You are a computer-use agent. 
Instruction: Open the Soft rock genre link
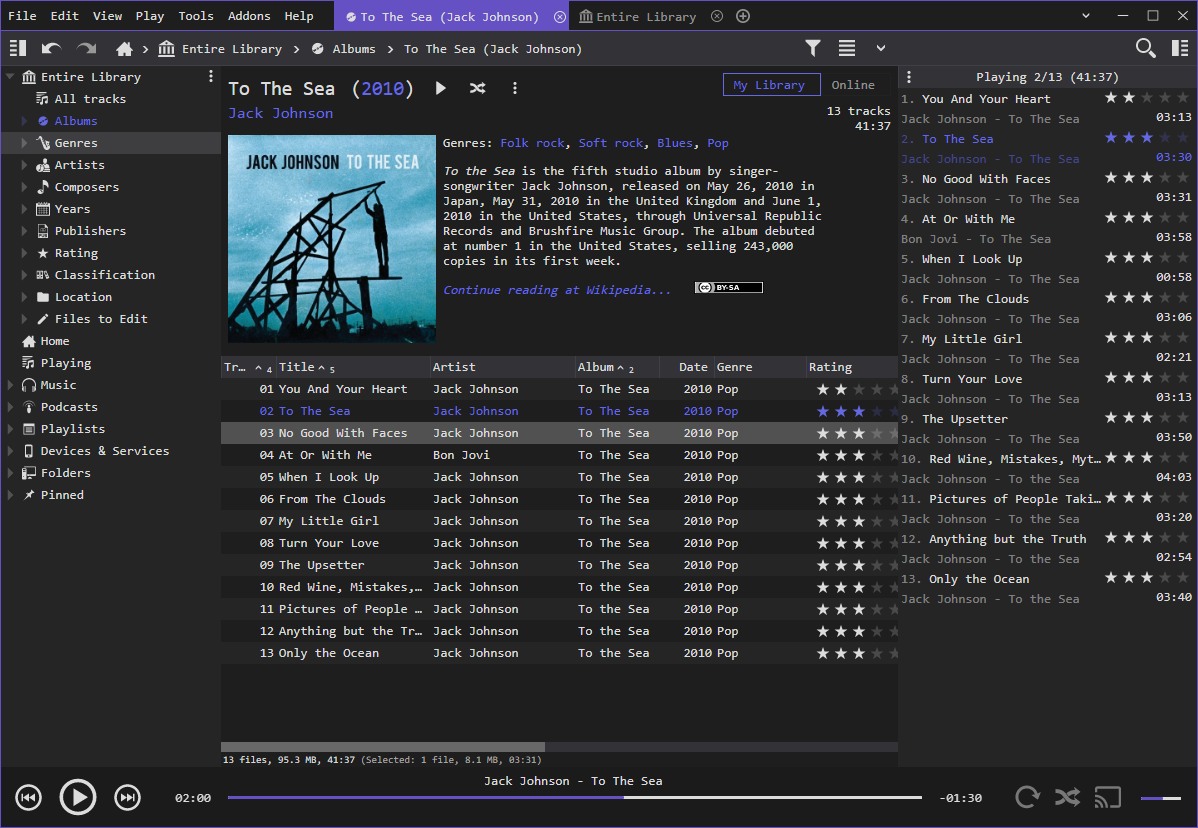click(610, 143)
